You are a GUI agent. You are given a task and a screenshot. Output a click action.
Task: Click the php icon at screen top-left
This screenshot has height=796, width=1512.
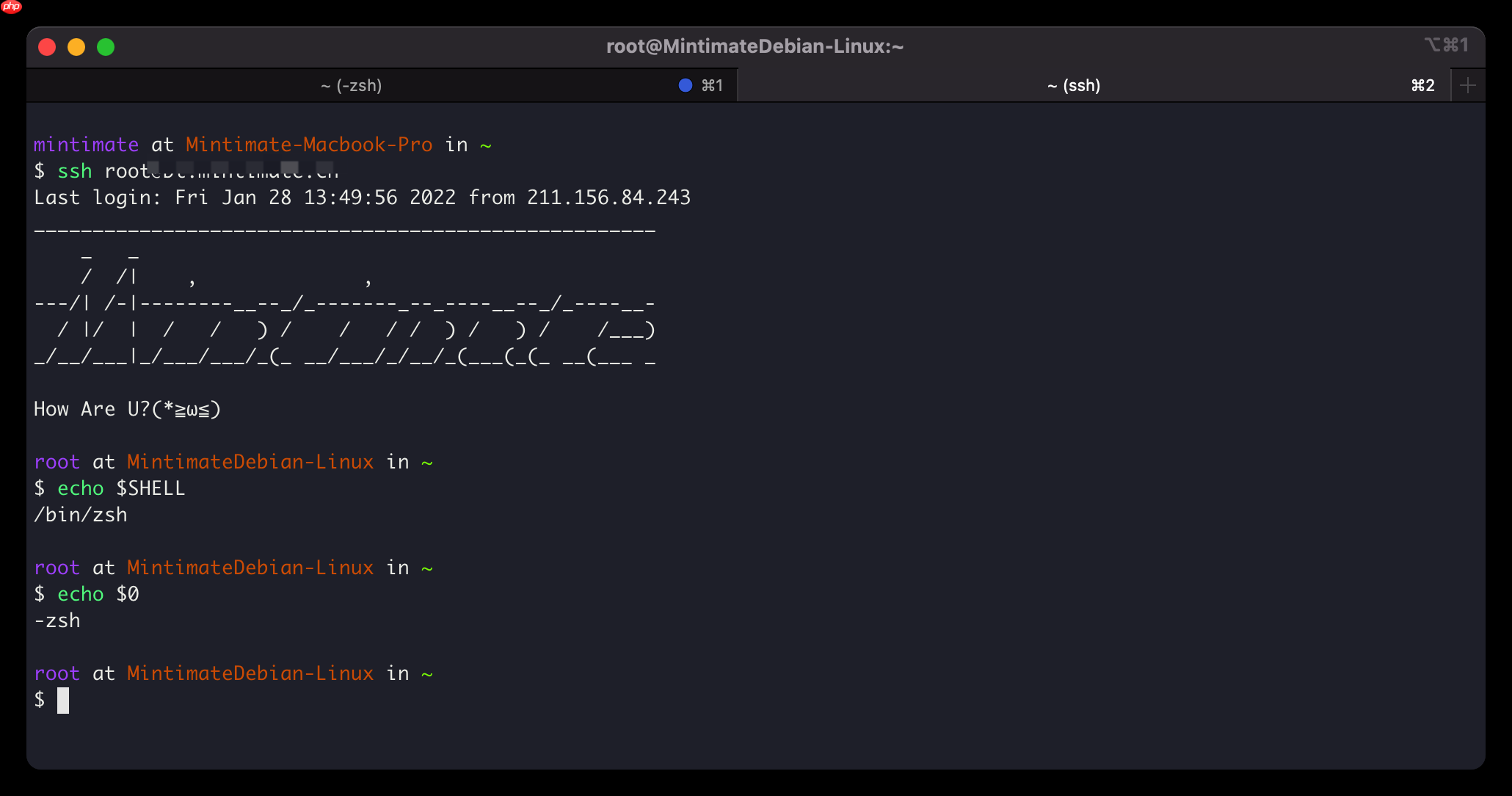pyautogui.click(x=12, y=8)
